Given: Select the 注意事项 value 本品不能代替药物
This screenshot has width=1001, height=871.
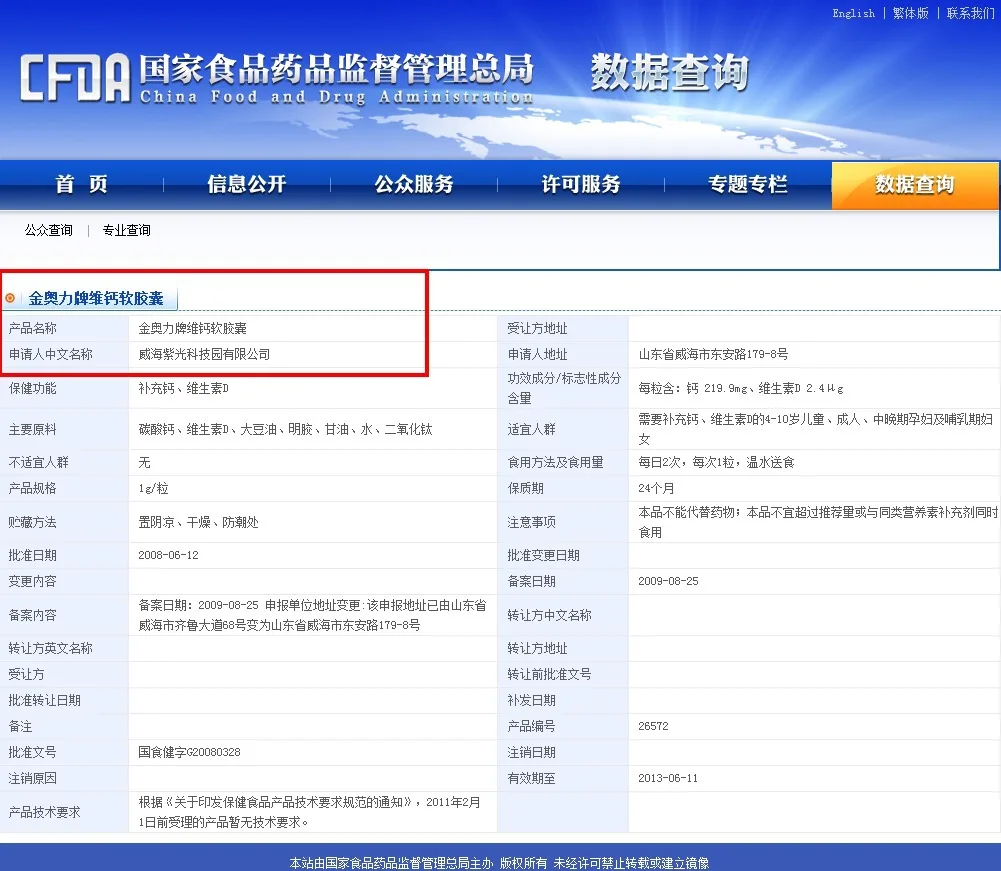Looking at the screenshot, I should [x=818, y=522].
